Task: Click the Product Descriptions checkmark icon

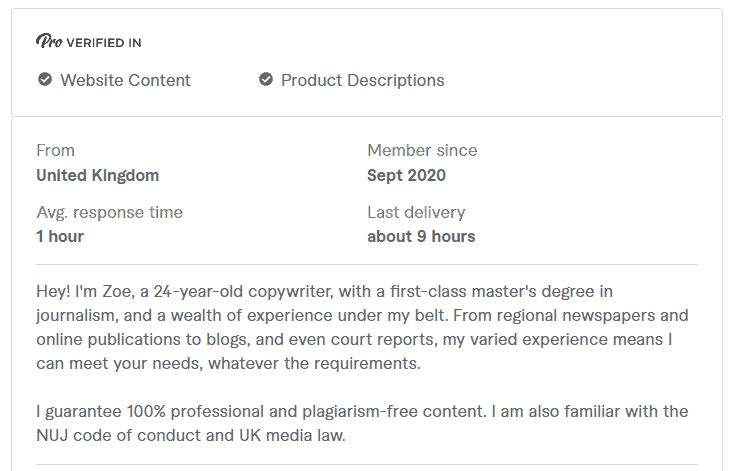Action: (x=266, y=80)
